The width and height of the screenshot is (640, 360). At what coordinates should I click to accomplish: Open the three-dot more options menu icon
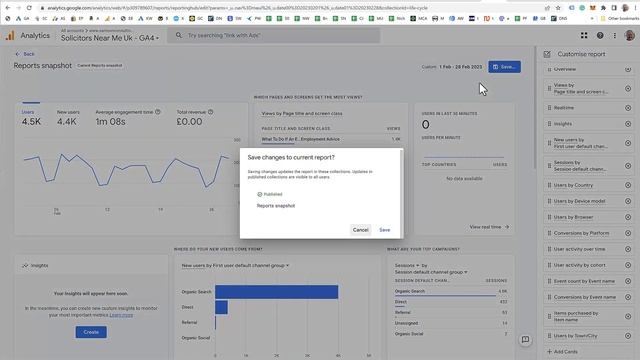(x=615, y=36)
